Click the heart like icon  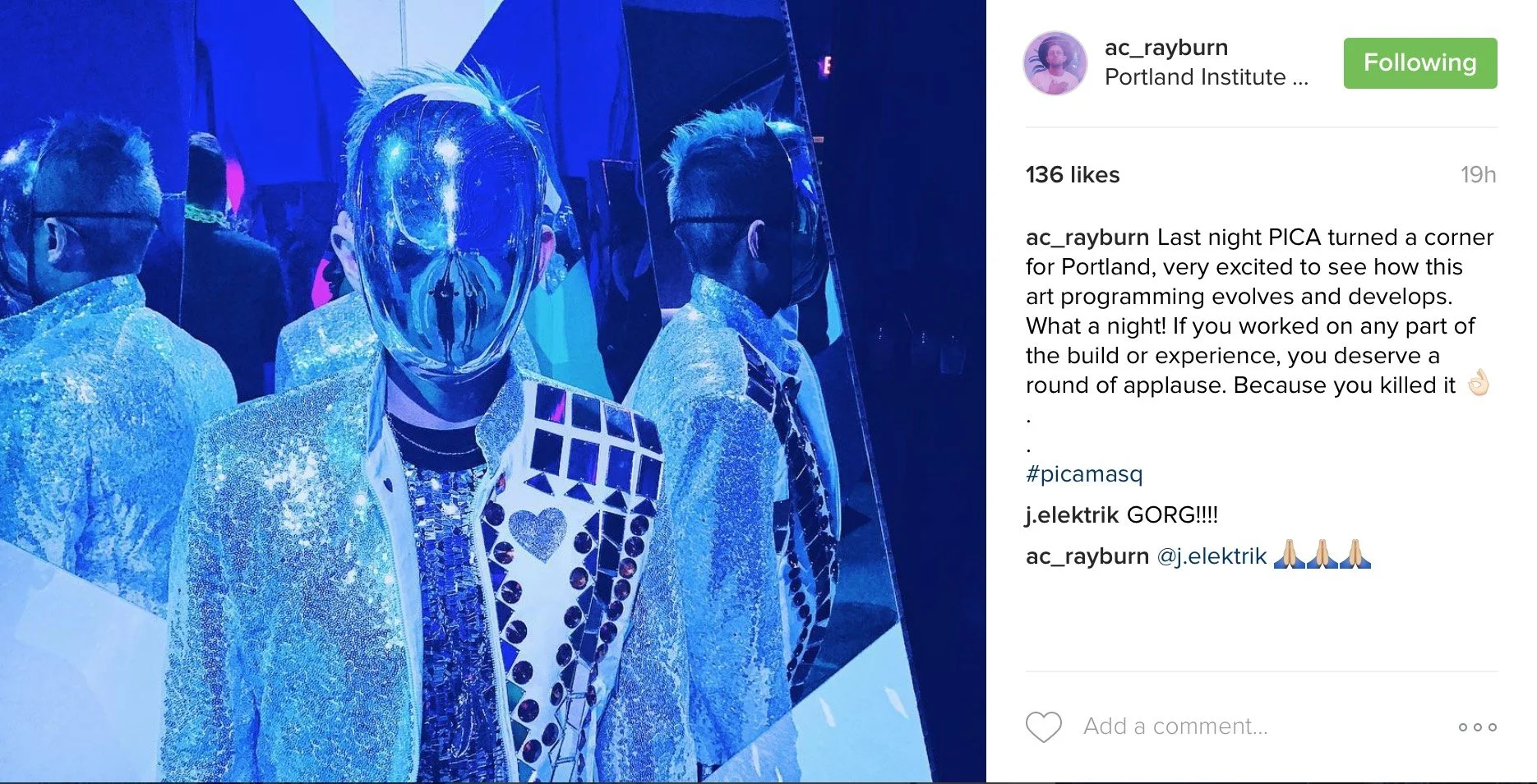tap(1044, 727)
